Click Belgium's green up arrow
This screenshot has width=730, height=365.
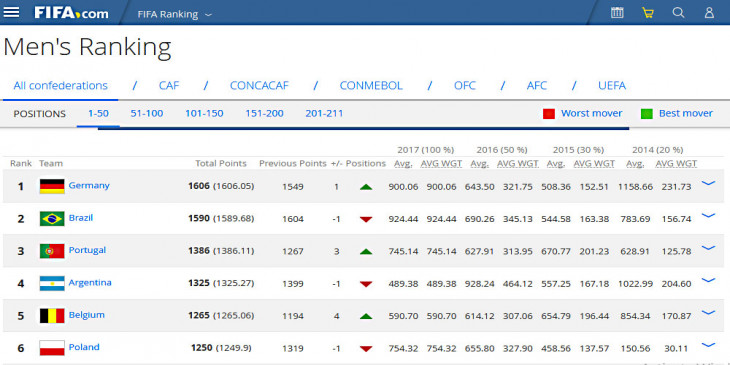[366, 317]
